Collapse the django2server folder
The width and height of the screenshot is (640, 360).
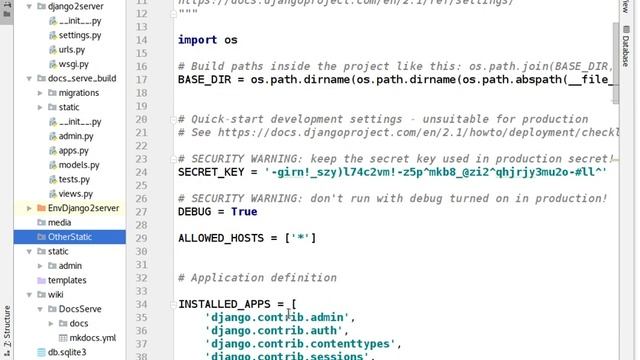tap(29, 7)
